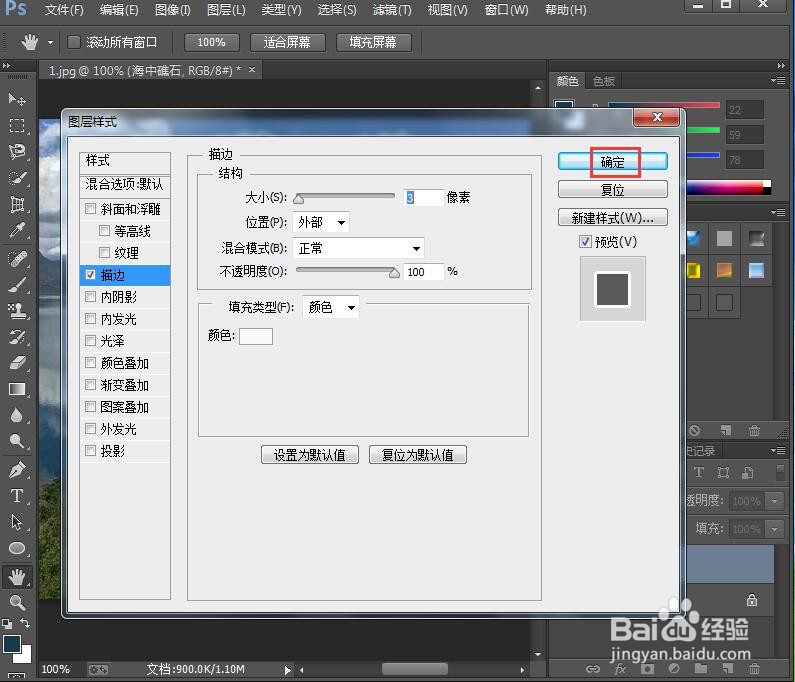Enable 投影 checkbox

click(91, 451)
